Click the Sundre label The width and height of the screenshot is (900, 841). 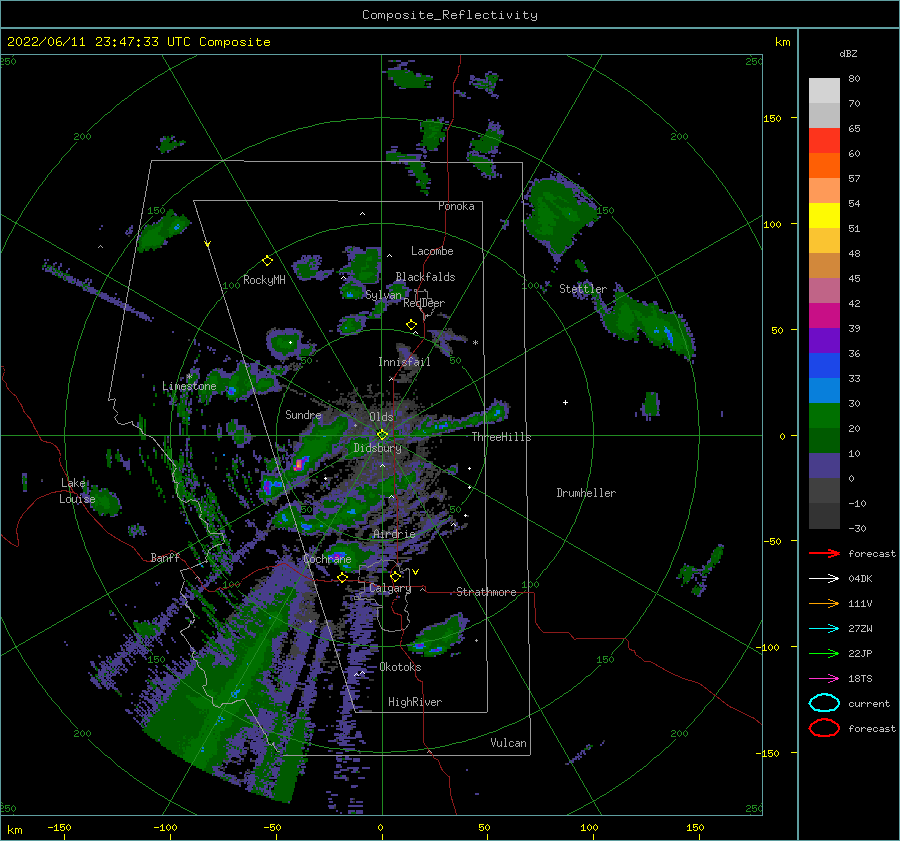click(x=303, y=414)
